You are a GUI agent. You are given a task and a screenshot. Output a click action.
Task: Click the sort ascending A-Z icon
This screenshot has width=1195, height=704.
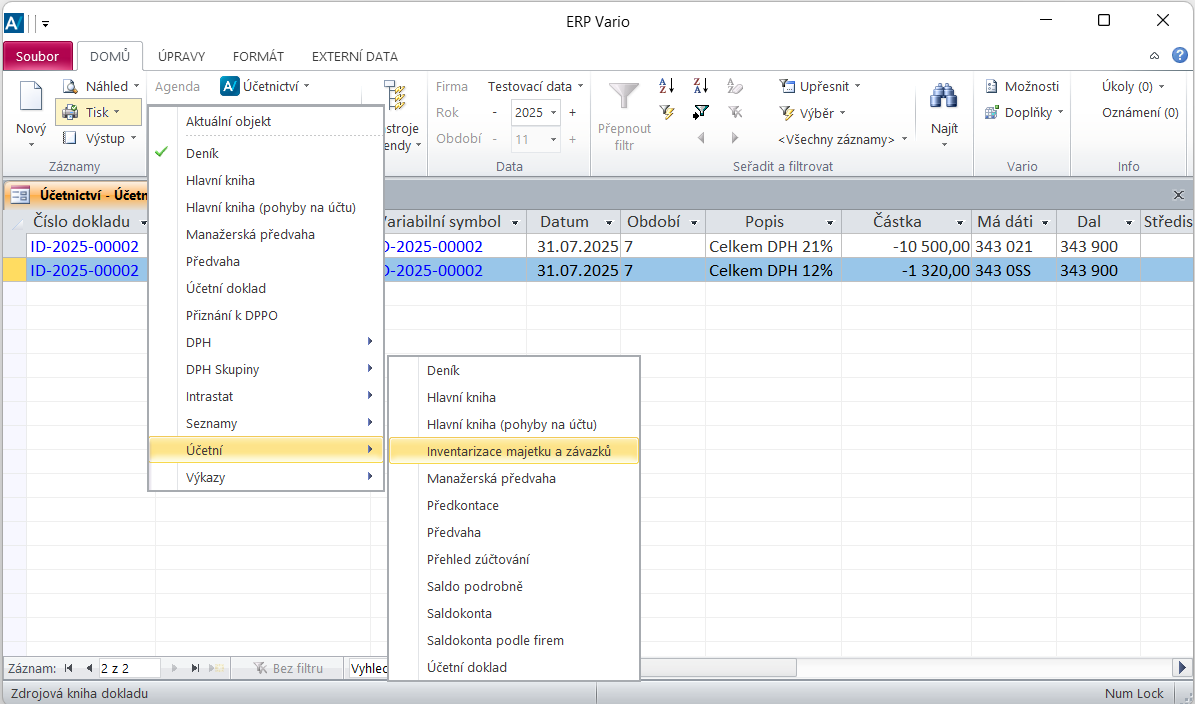coord(667,87)
